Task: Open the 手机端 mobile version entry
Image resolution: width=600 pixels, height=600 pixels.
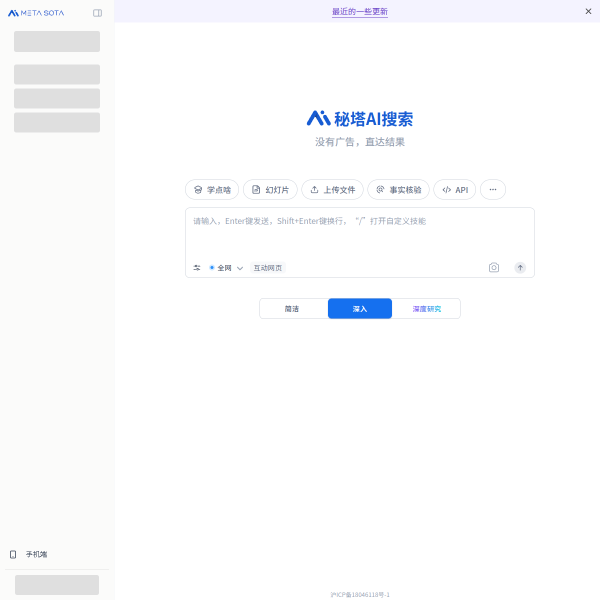Action: 29,554
